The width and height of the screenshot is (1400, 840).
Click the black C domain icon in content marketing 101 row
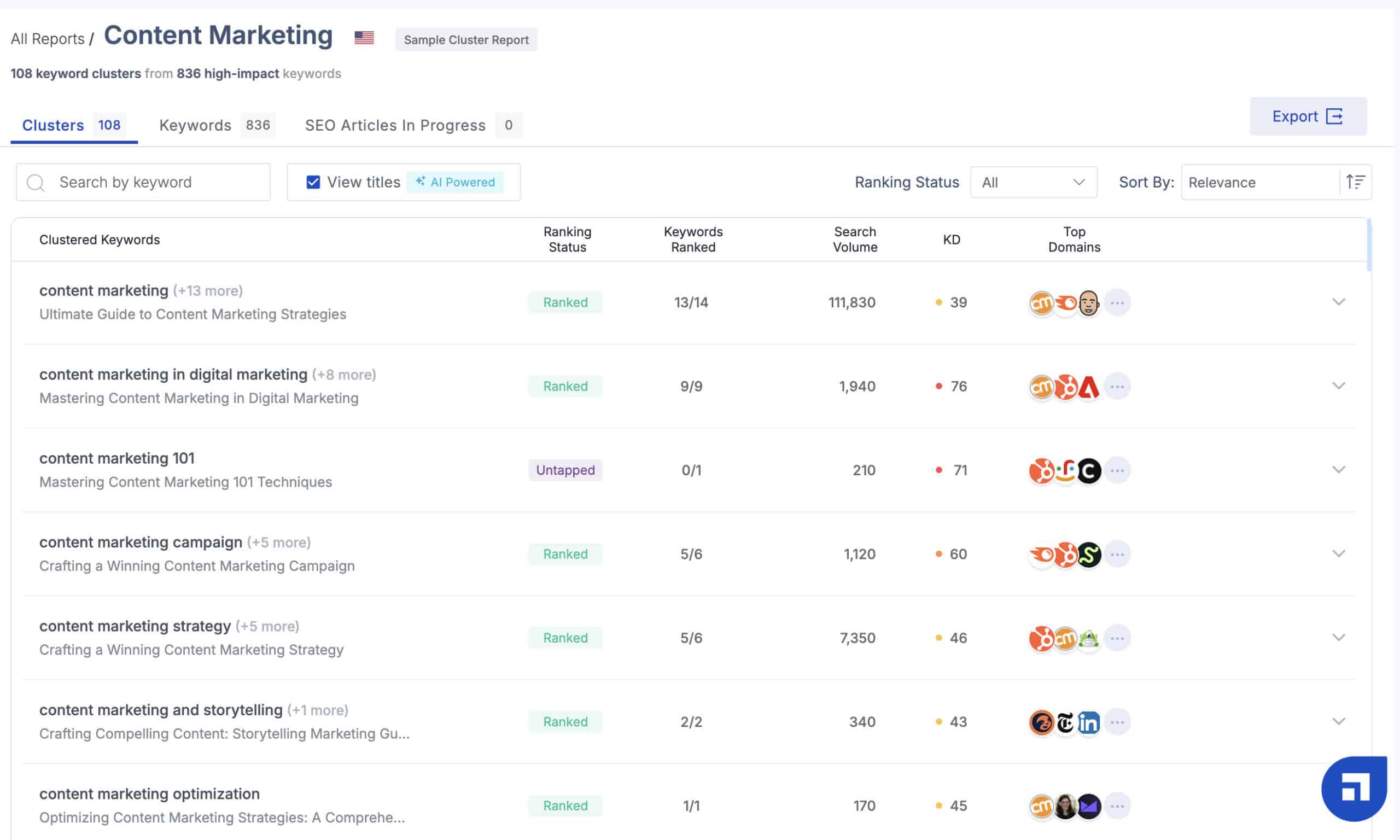1088,470
